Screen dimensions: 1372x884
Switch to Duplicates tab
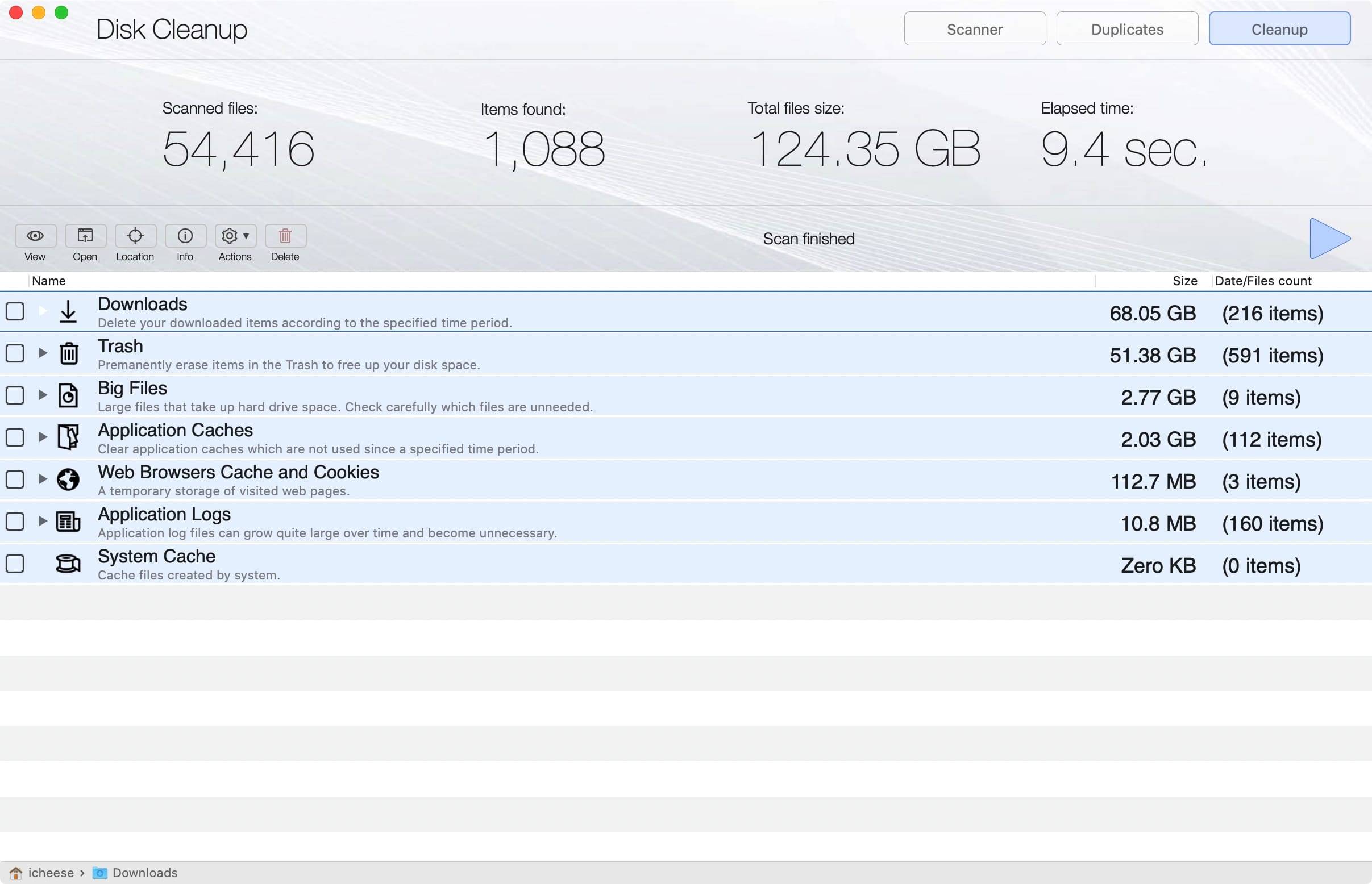[x=1127, y=29]
